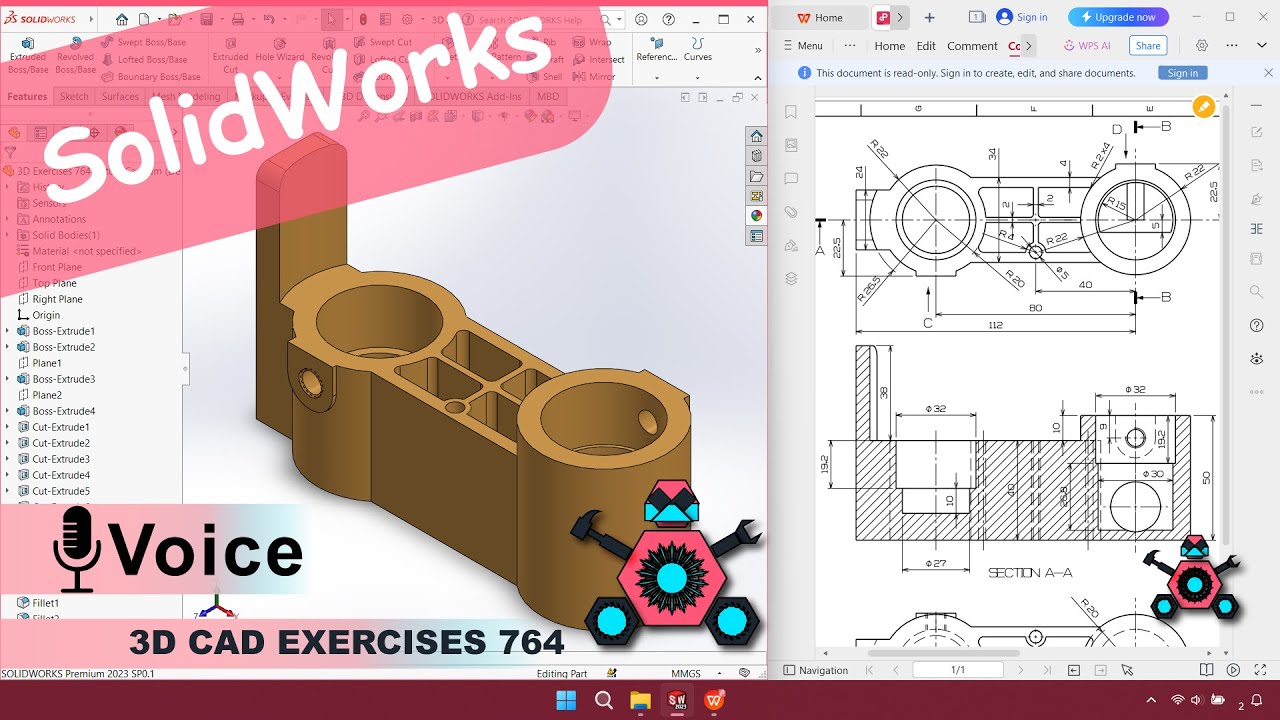The height and width of the screenshot is (720, 1280).
Task: Click the Sign in link beside avatar
Action: point(1032,17)
